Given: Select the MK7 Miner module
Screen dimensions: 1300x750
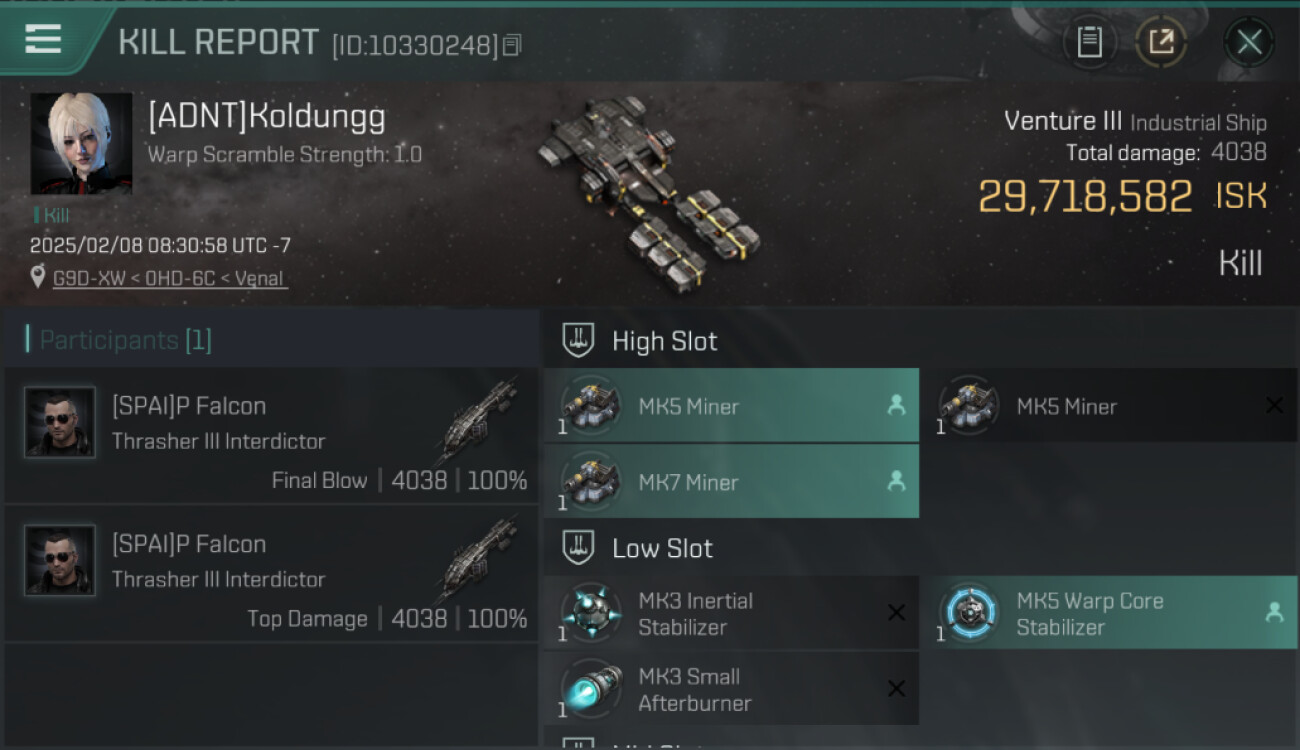Looking at the screenshot, I should tap(731, 481).
